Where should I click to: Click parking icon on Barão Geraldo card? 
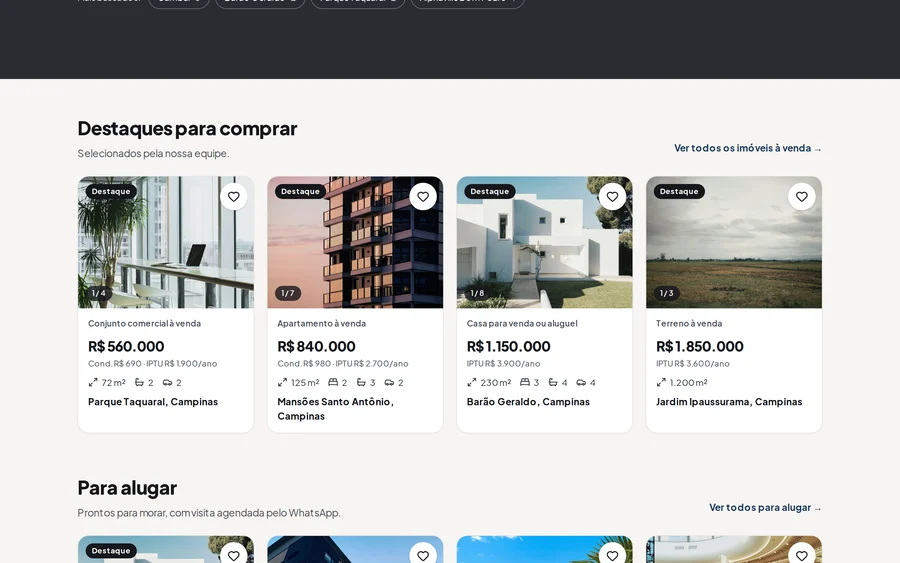[581, 382]
